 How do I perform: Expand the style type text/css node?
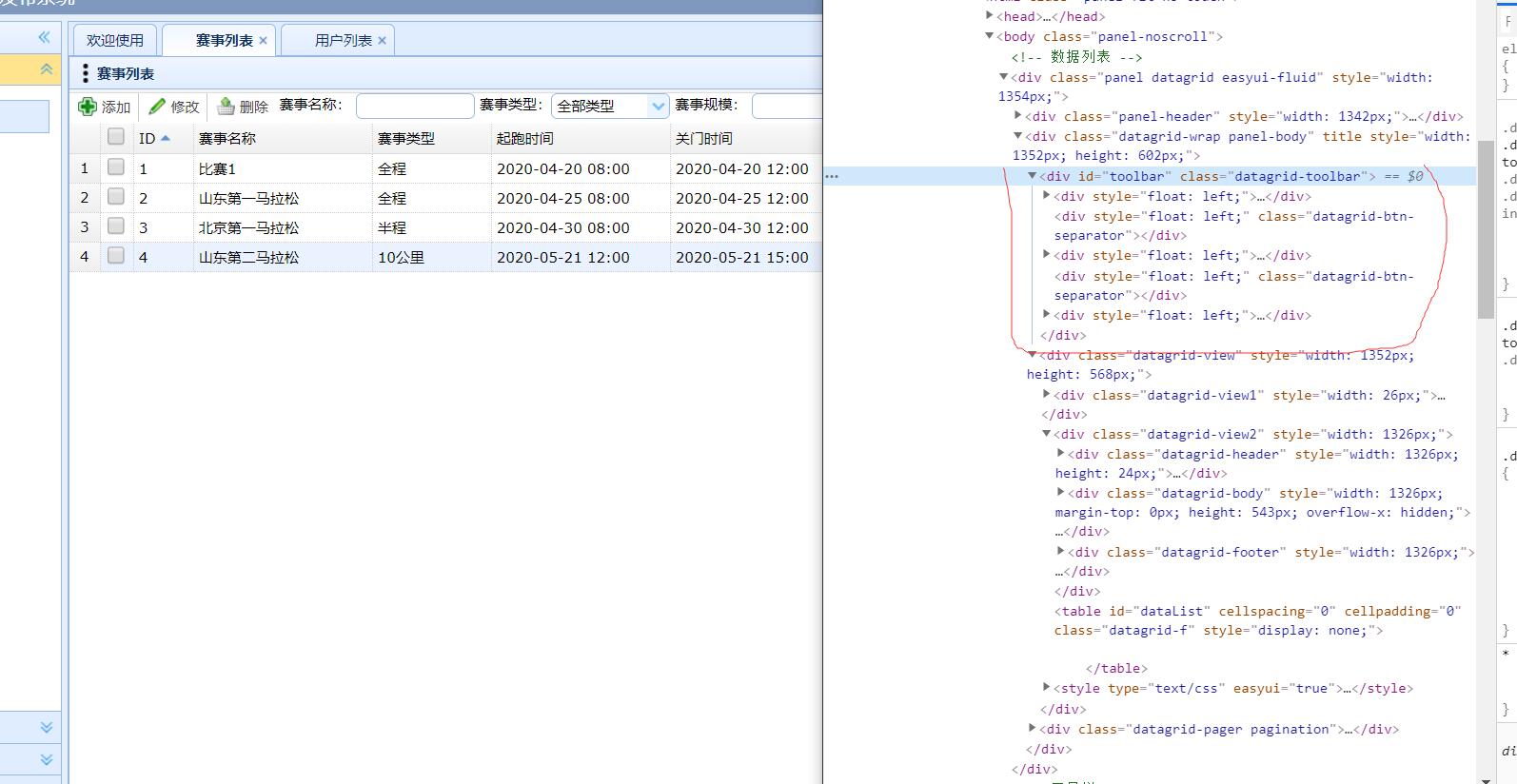click(1047, 688)
